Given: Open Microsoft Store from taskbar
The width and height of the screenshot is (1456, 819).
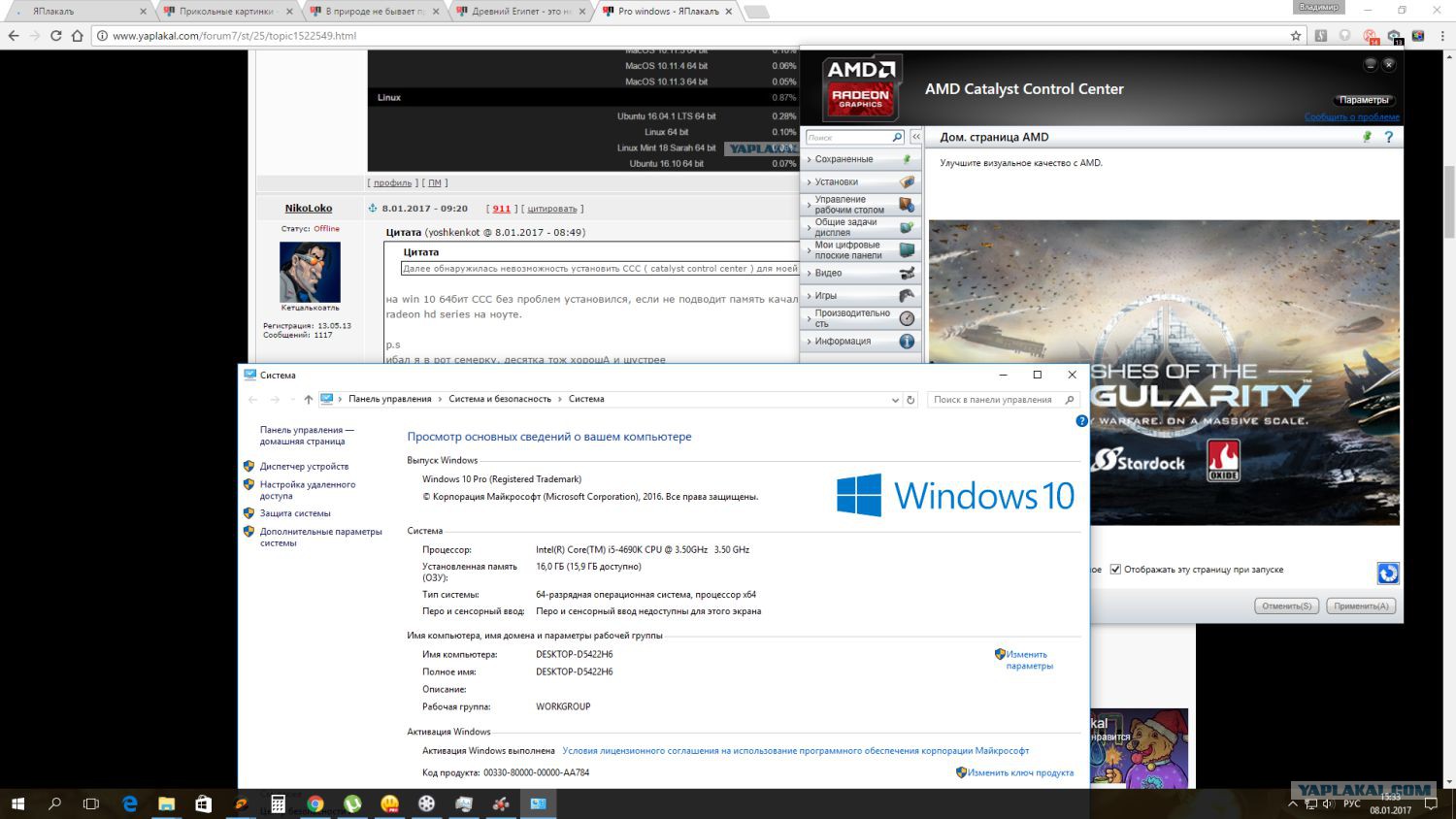Looking at the screenshot, I should tap(203, 803).
